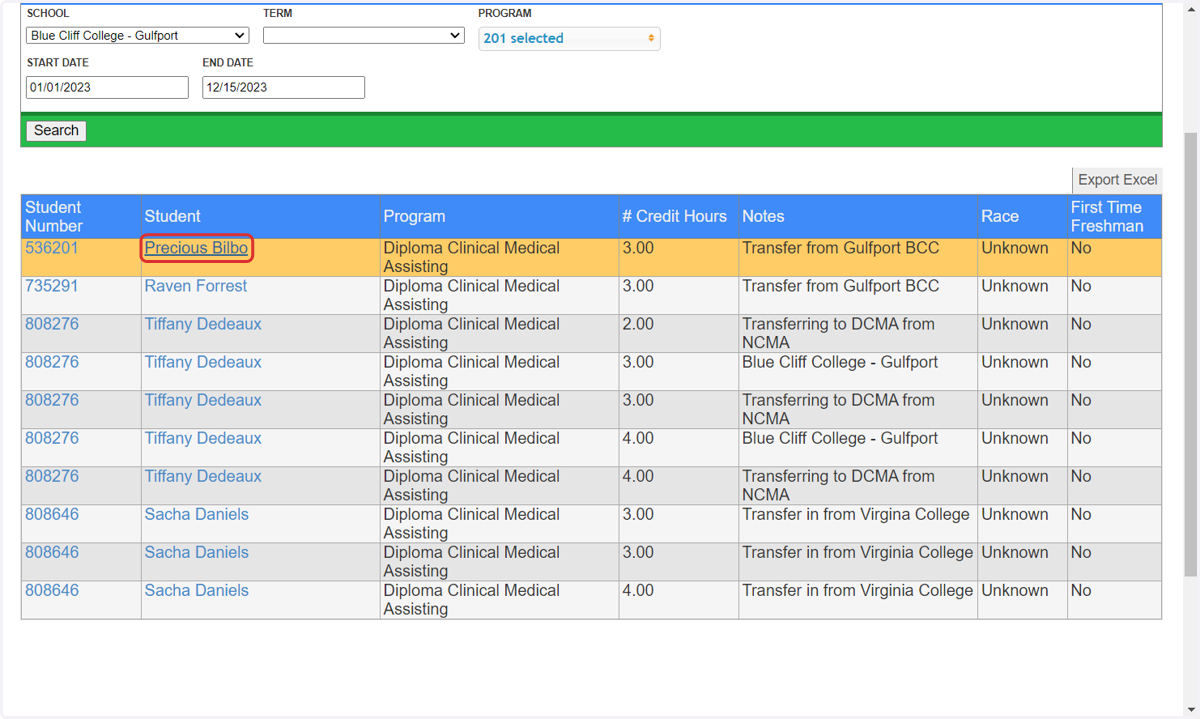Viewport: 1200px width, 719px height.
Task: Open student number 536201
Action: [x=51, y=248]
